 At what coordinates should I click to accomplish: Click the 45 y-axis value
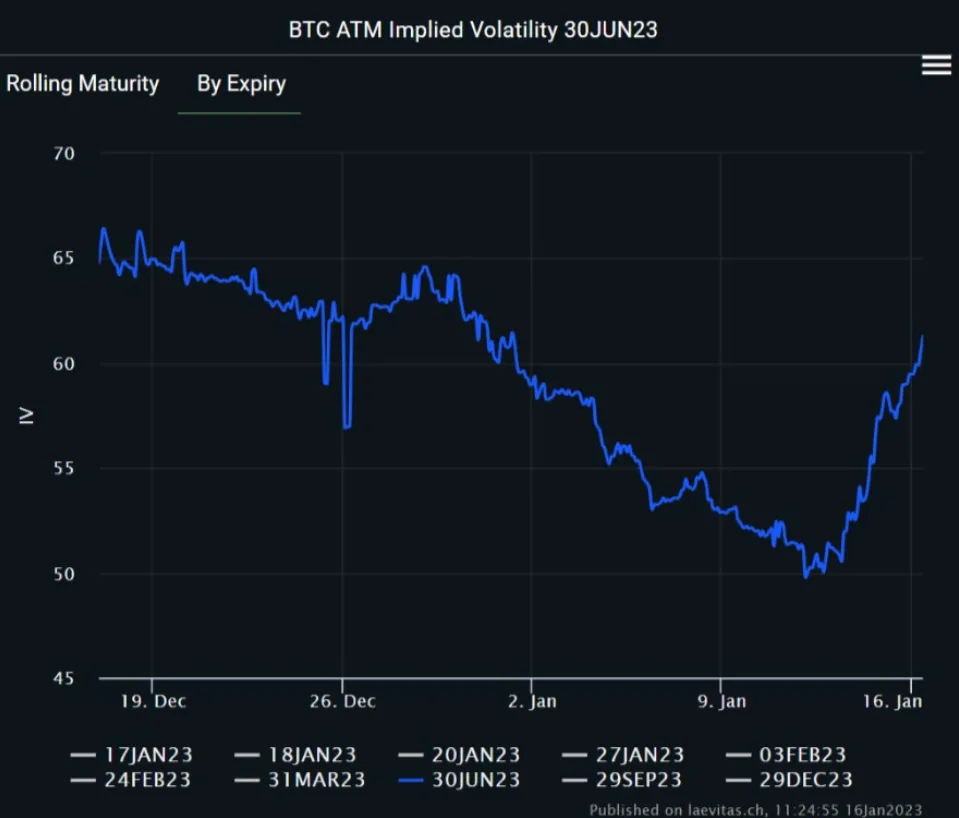pos(64,679)
